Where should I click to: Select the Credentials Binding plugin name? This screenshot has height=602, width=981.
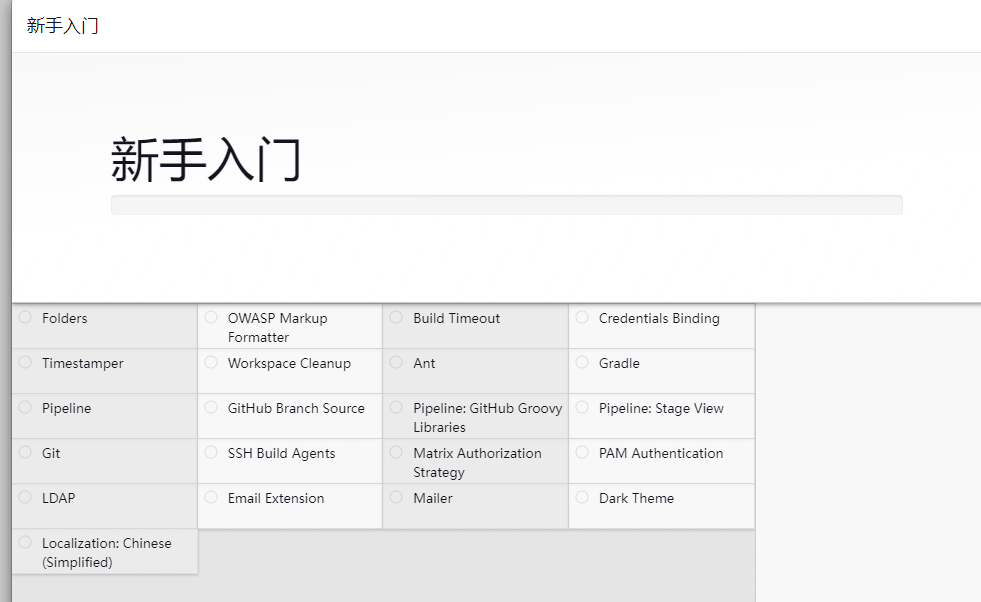click(x=659, y=318)
